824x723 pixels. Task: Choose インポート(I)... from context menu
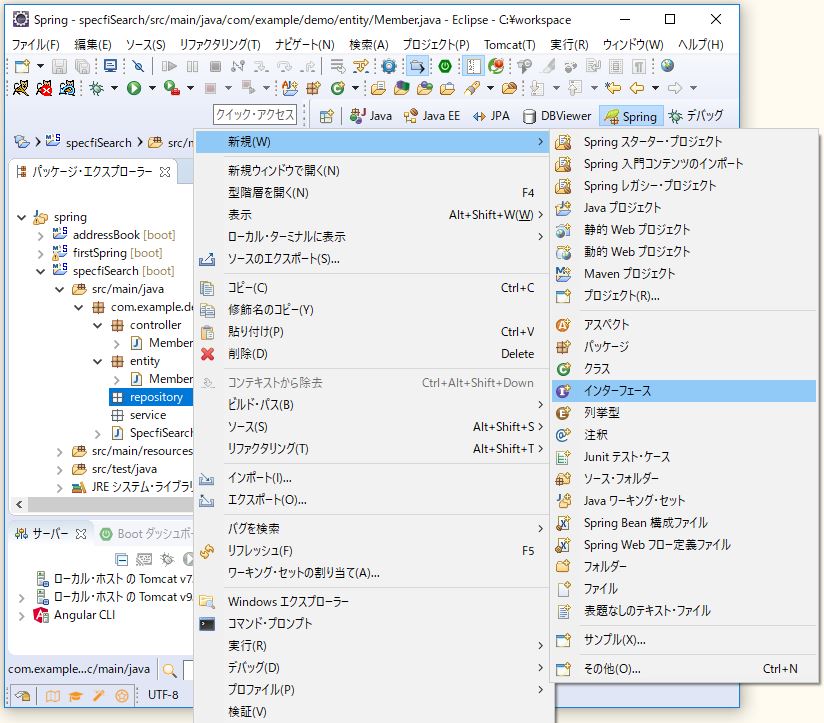(x=372, y=478)
